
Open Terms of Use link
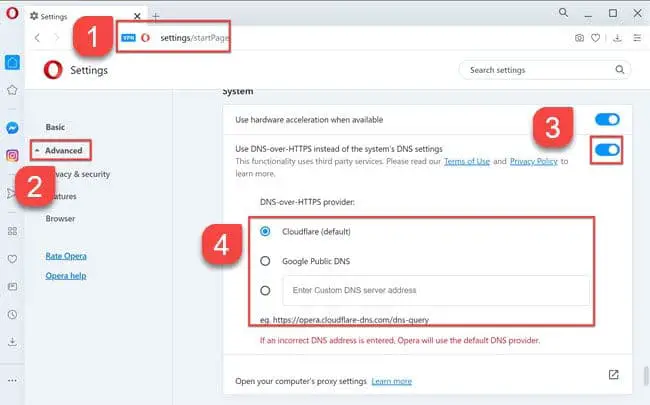(467, 161)
